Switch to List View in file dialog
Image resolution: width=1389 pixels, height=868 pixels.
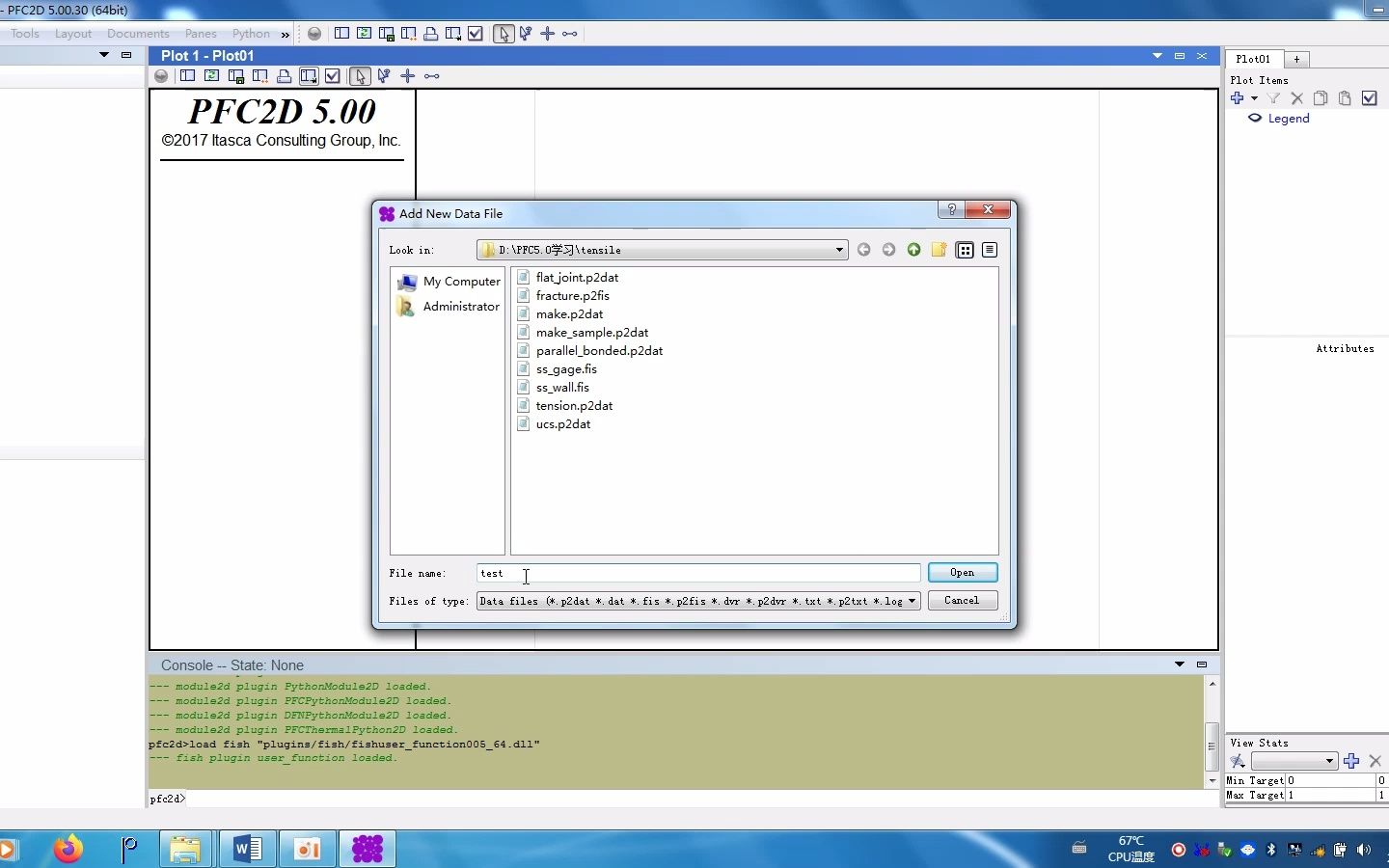tap(965, 250)
